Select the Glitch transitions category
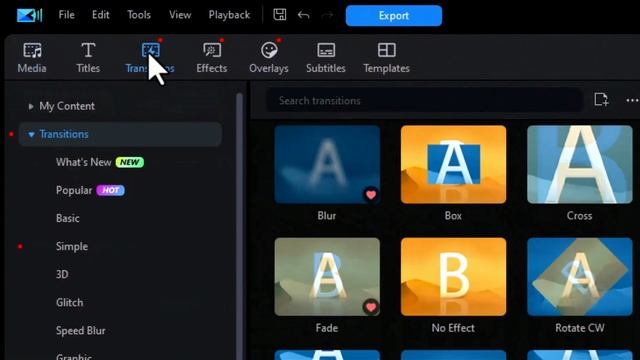Screen dimensions: 640x360 [x=69, y=302]
